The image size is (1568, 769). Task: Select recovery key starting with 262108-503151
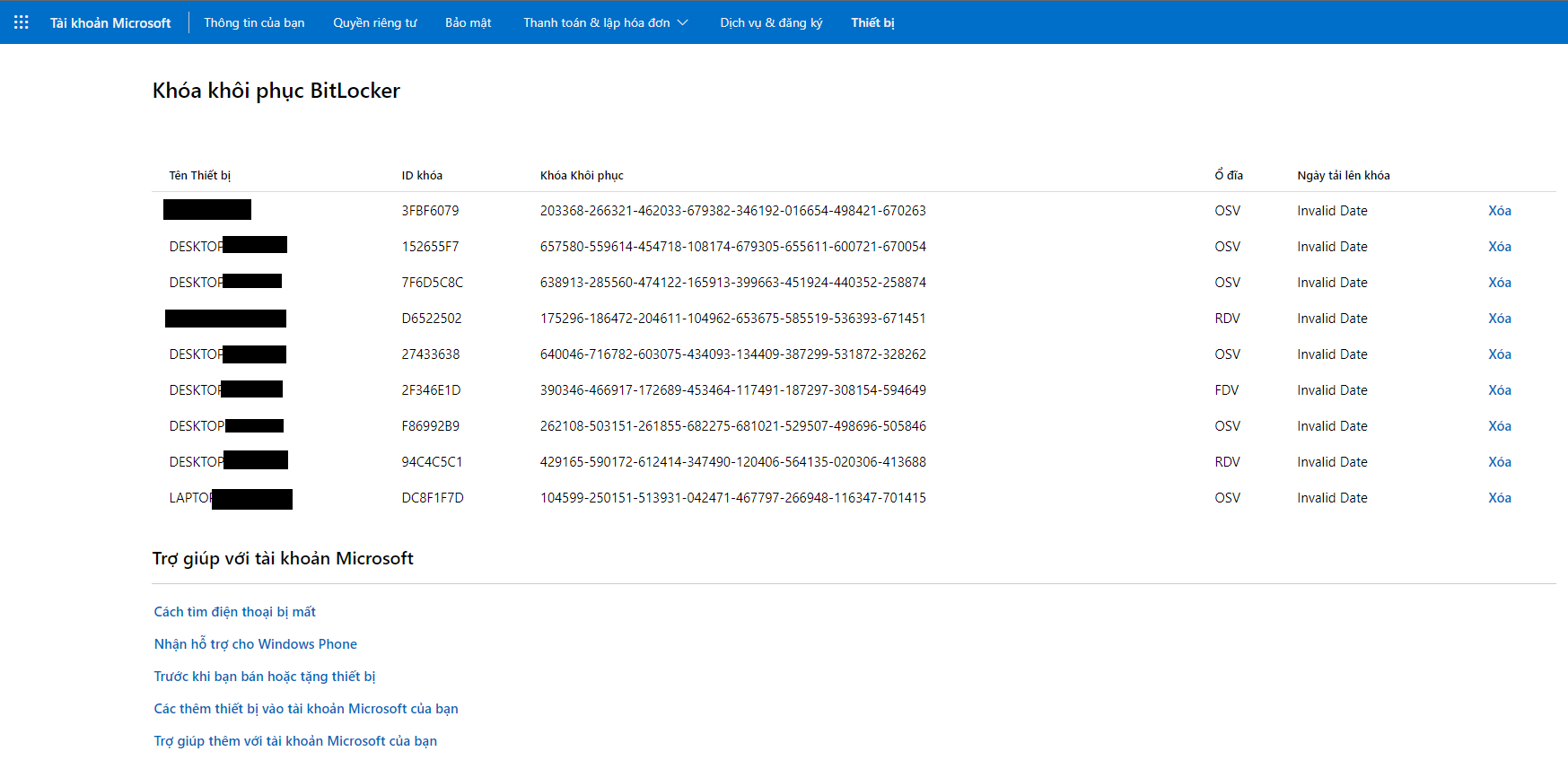(x=733, y=426)
